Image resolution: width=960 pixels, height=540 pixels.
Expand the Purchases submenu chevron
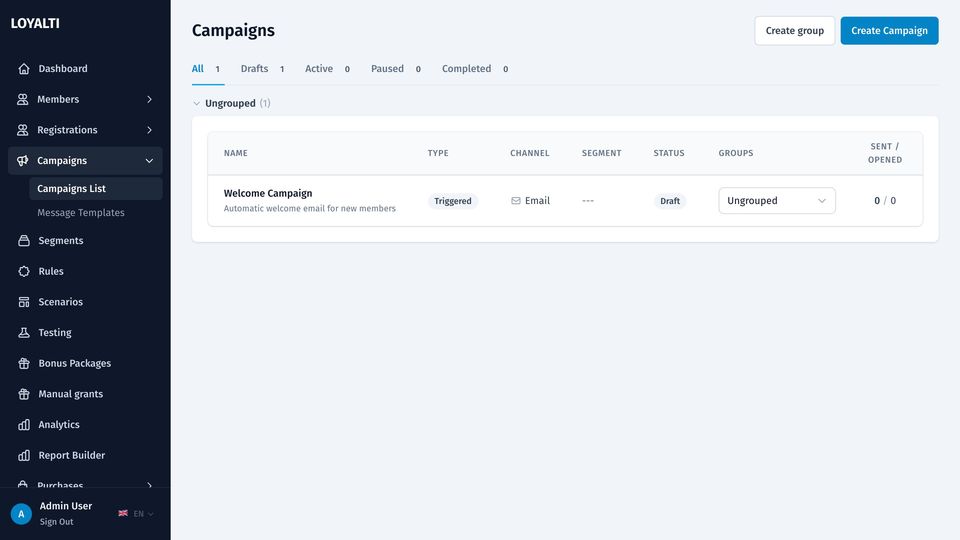coord(149,485)
